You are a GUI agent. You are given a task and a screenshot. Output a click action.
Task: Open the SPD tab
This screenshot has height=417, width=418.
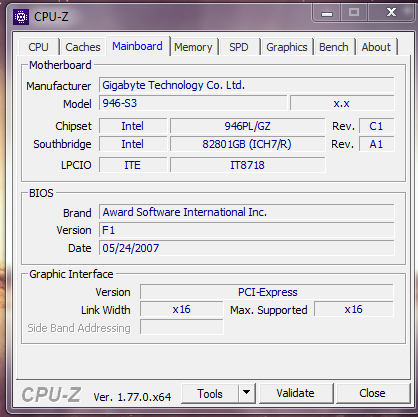(x=239, y=47)
